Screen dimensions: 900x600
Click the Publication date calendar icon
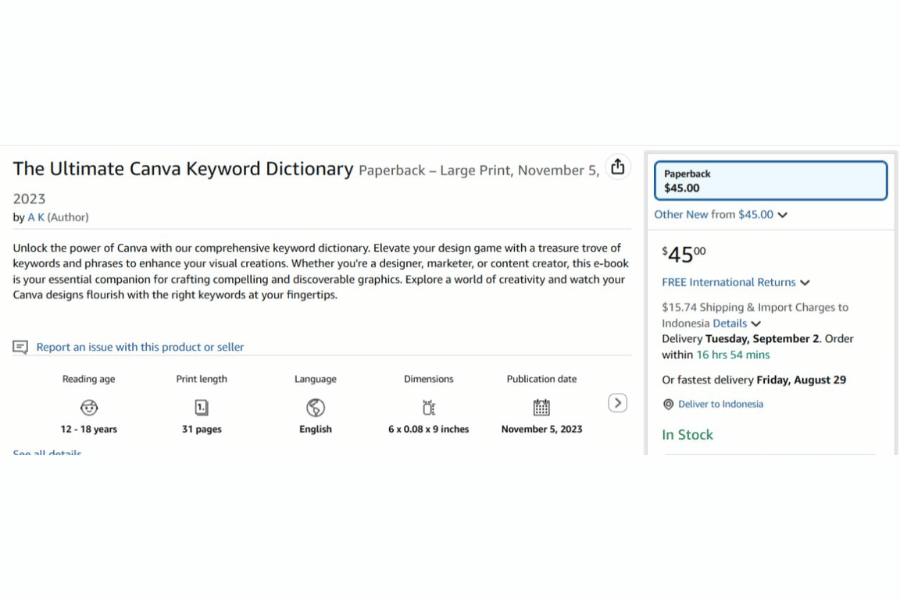(541, 407)
